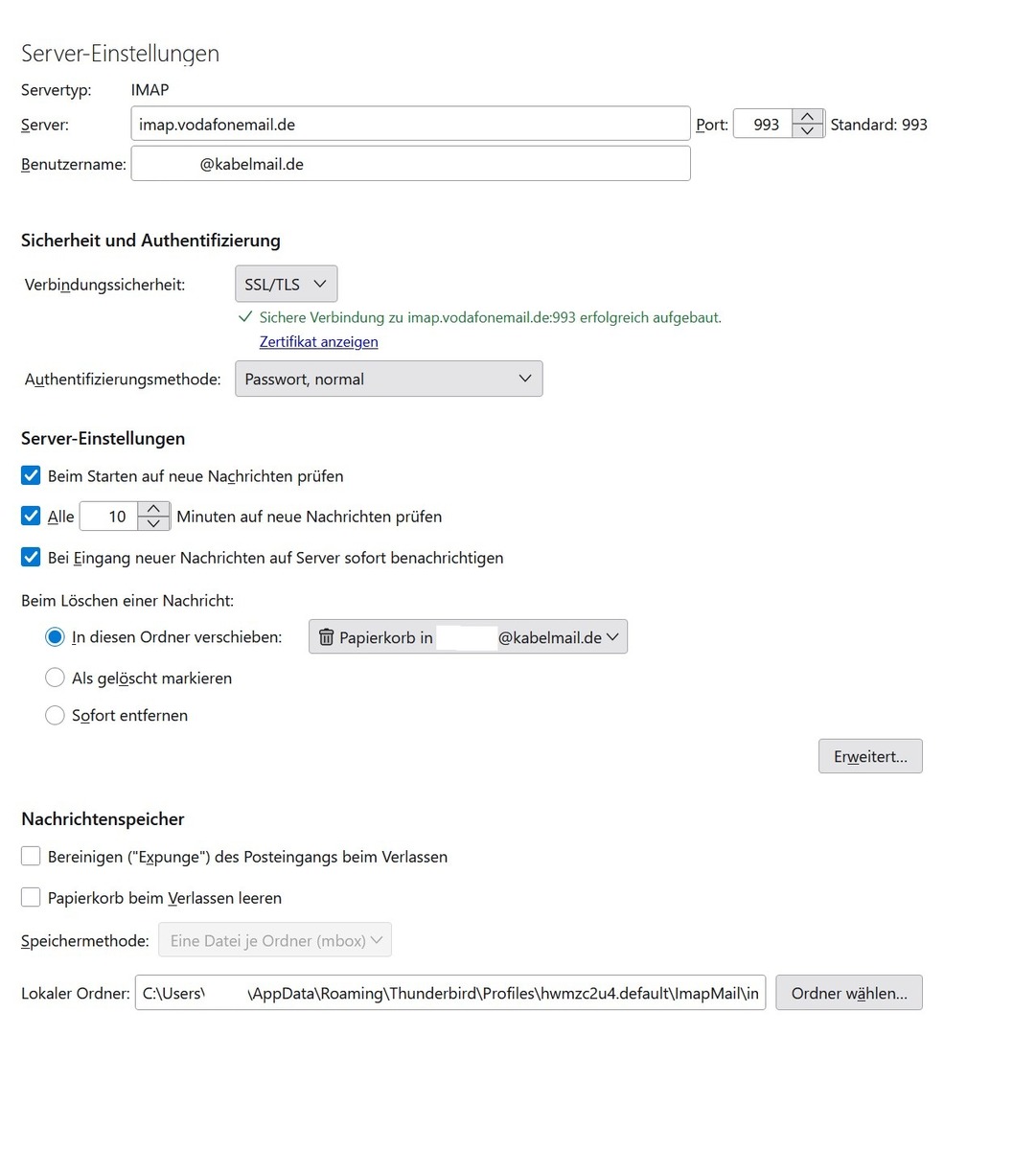
Task: Open the Verbindungssicherheit SSL/TLS dropdown
Action: pos(286,284)
